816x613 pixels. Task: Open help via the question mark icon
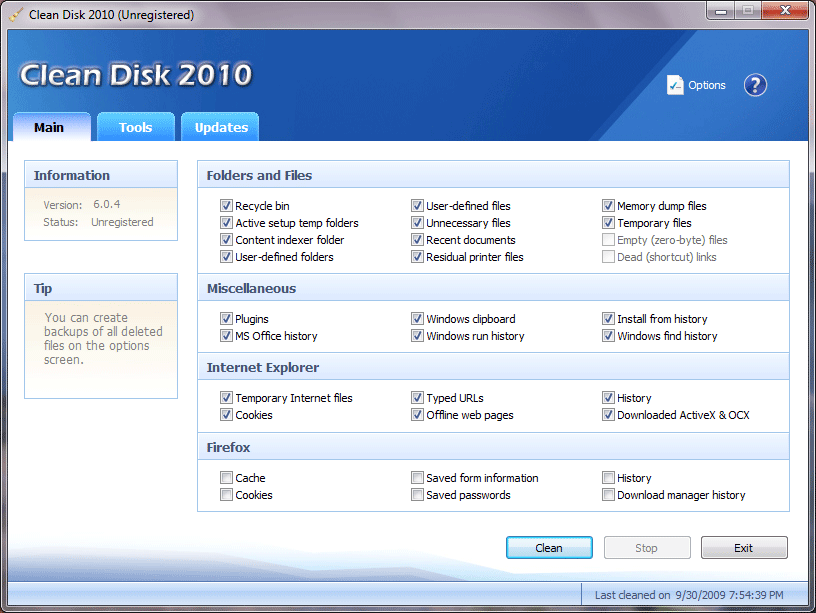[755, 85]
